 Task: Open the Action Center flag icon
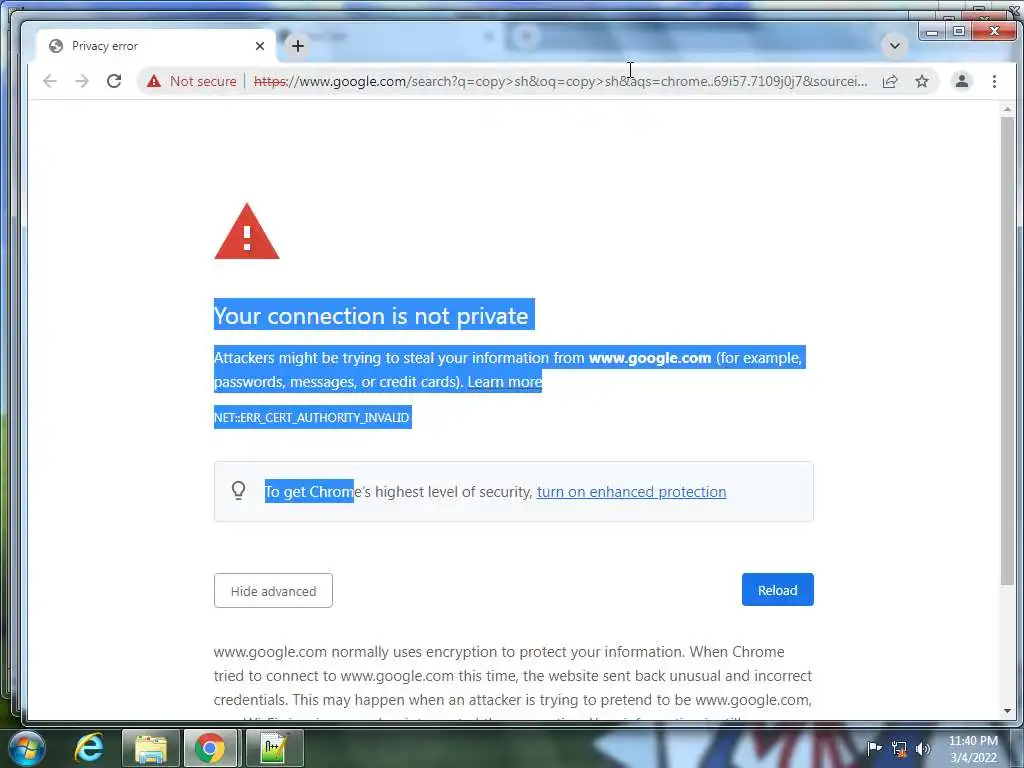(874, 748)
